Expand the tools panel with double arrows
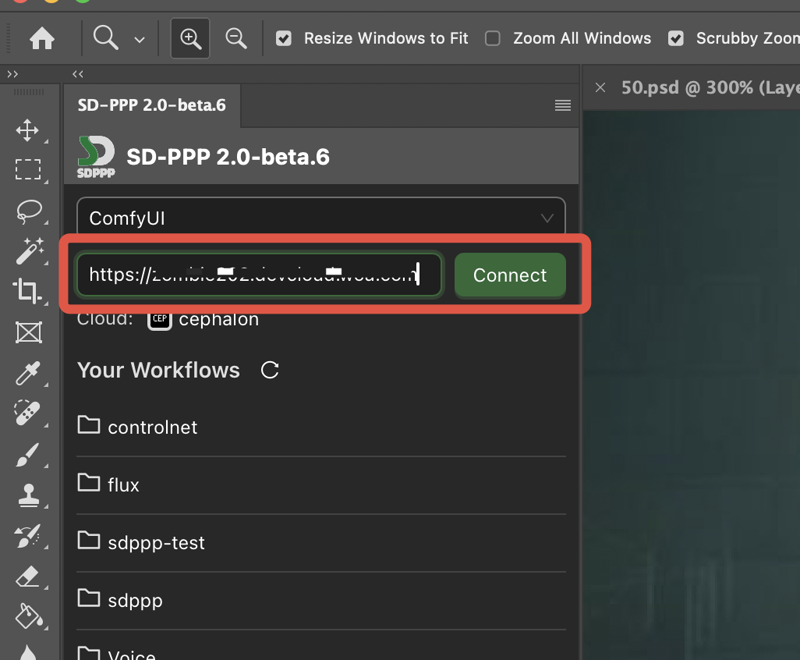The image size is (800, 660). [13, 74]
